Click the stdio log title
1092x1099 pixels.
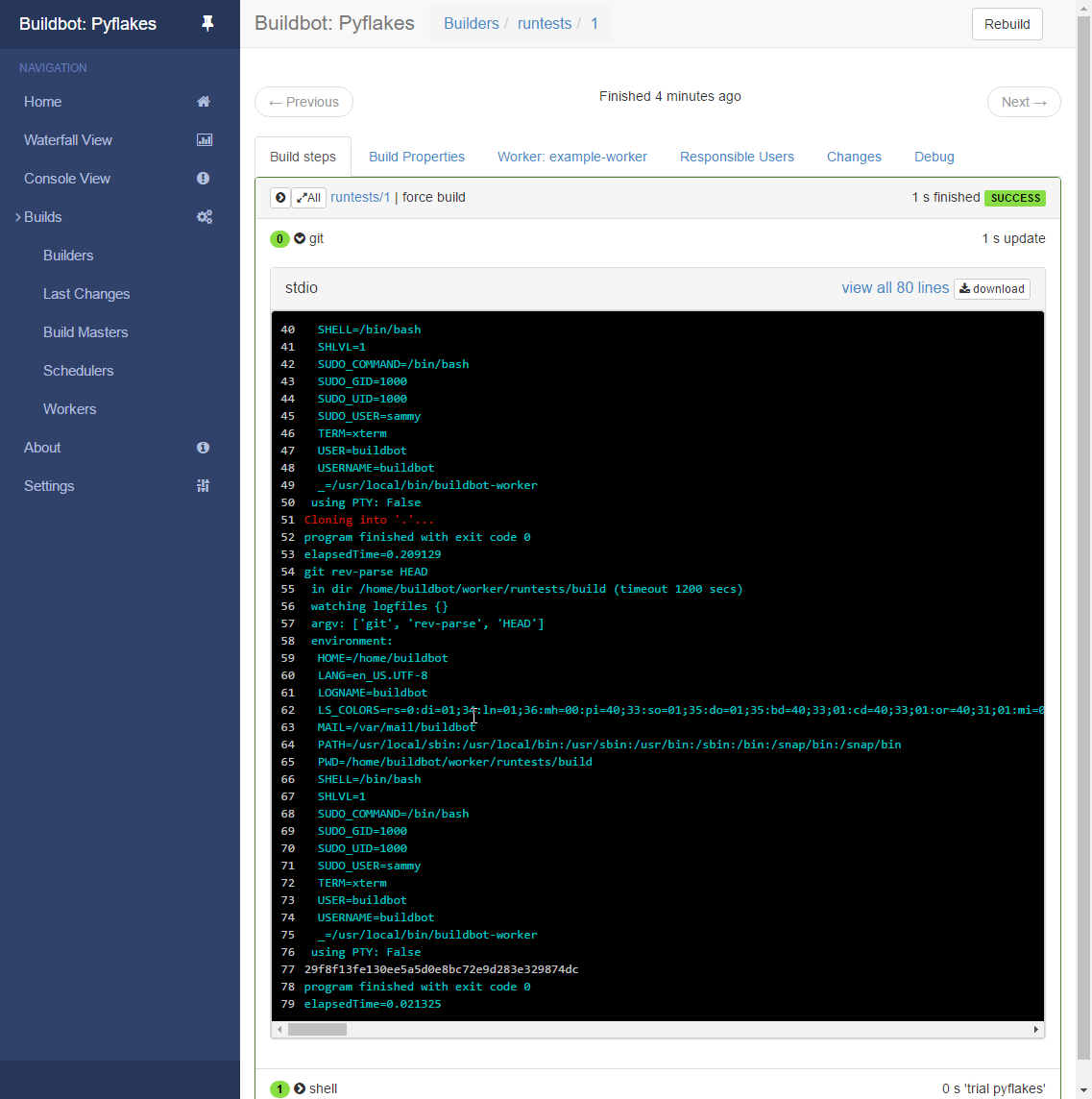point(302,288)
